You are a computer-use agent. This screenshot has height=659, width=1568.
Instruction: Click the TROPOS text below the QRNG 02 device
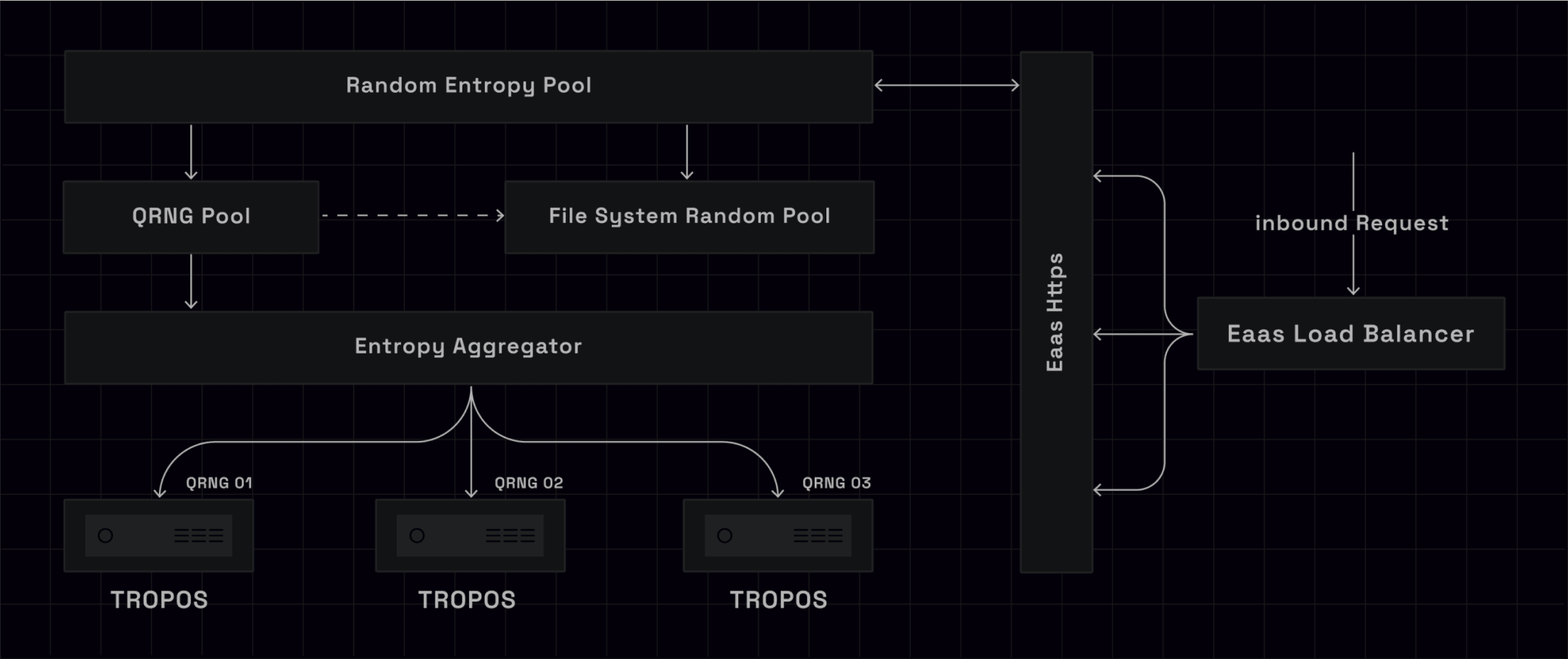(x=467, y=600)
